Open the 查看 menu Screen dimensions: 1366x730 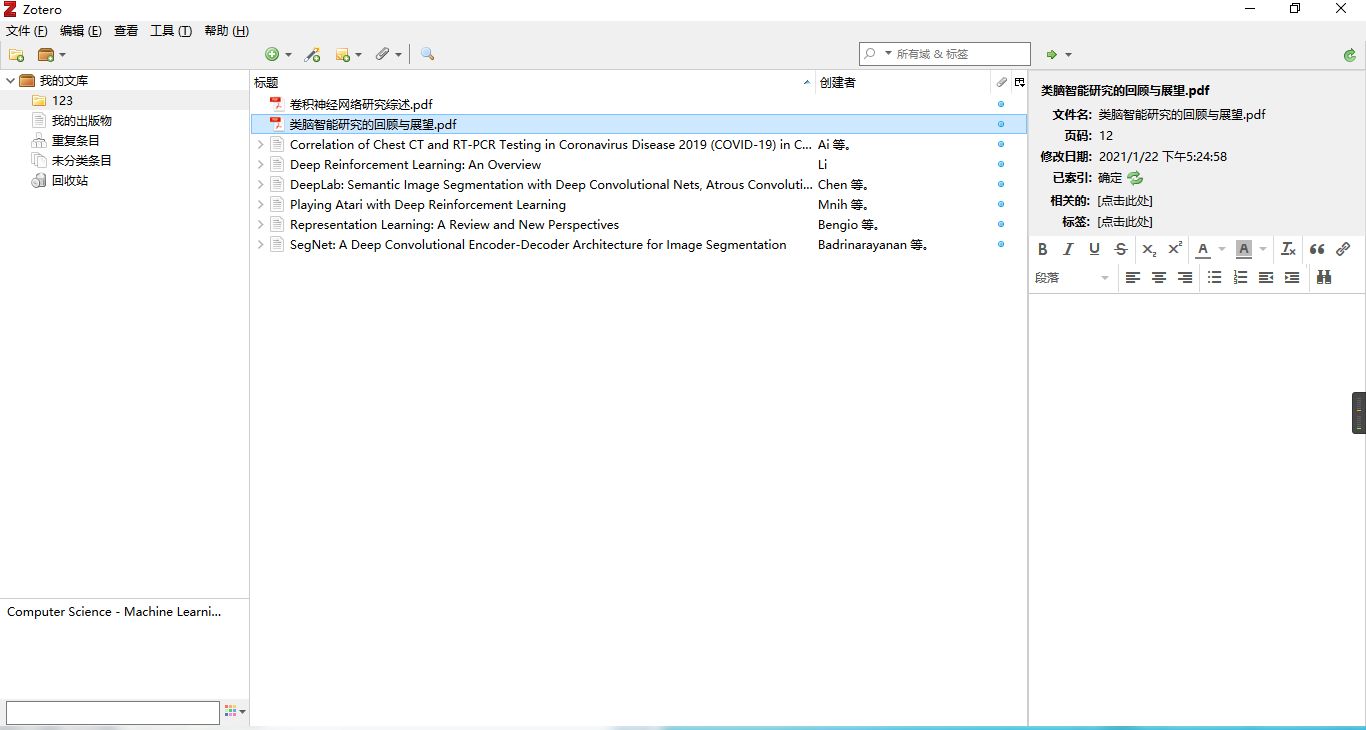point(126,31)
